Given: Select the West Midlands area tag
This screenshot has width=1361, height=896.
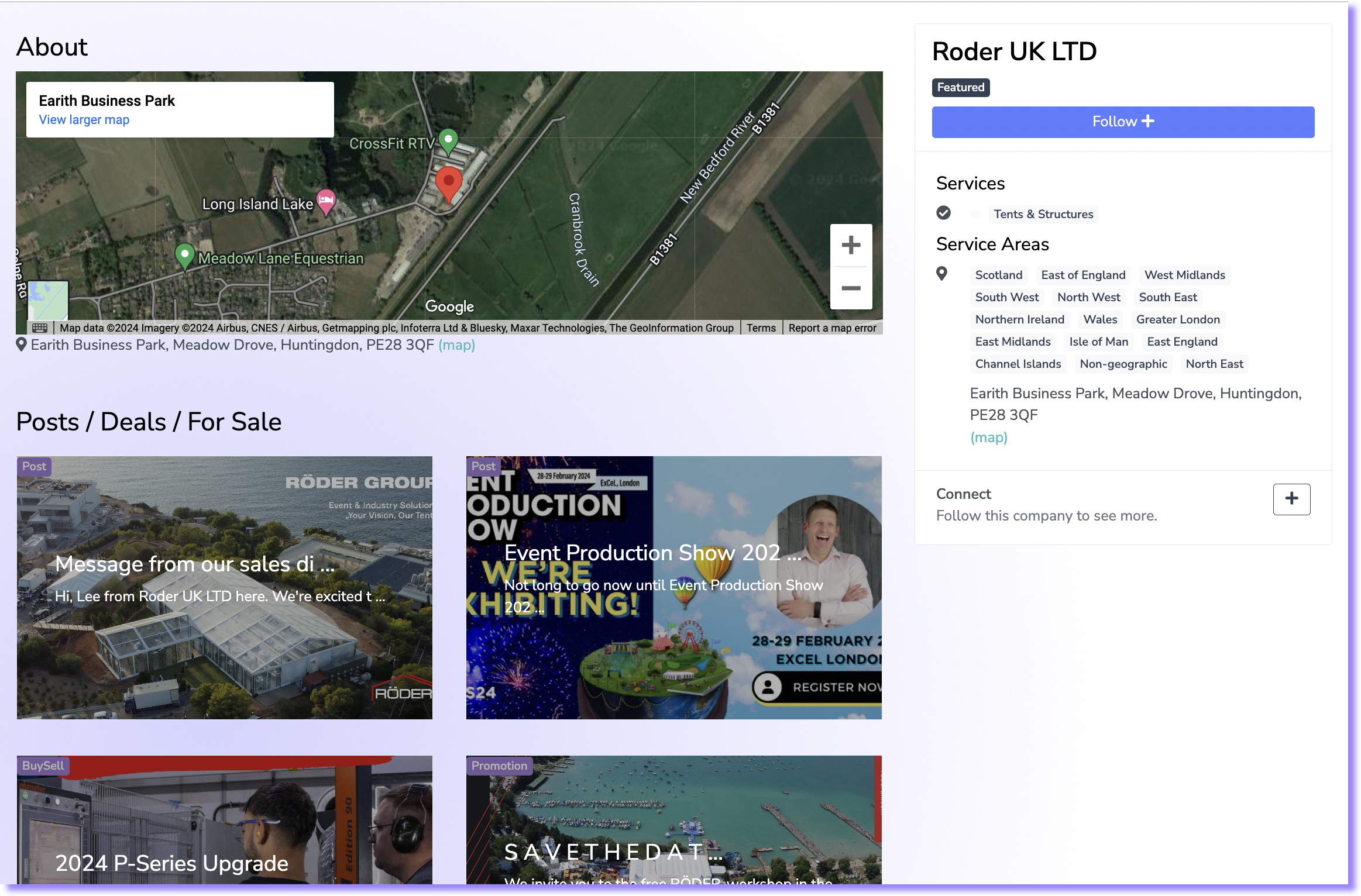Looking at the screenshot, I should [1184, 275].
